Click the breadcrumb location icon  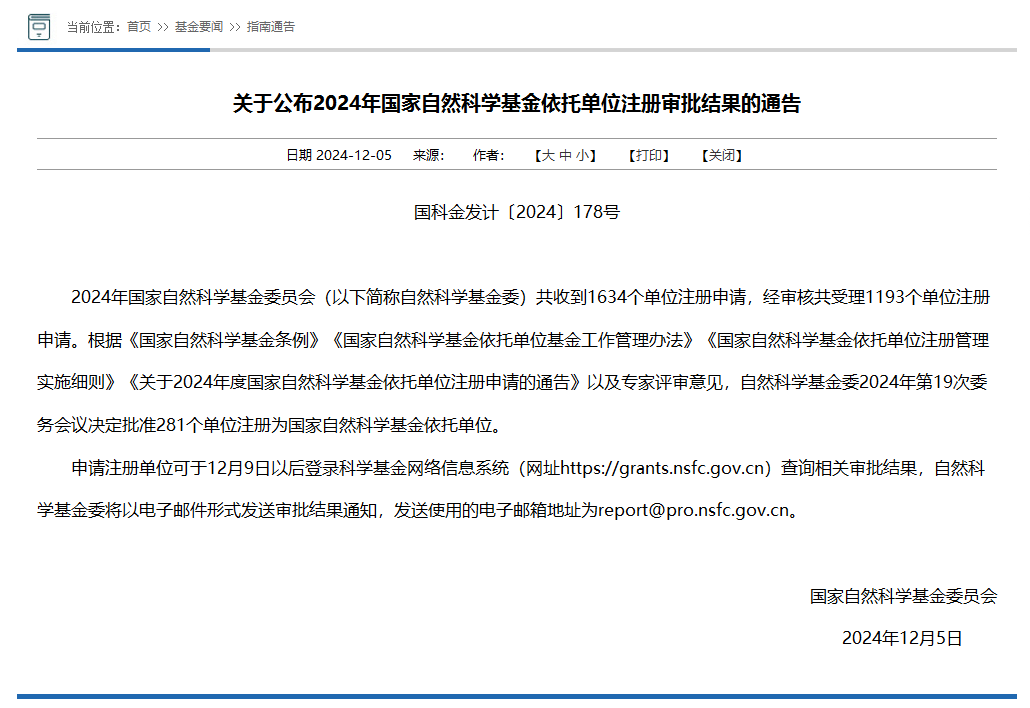click(38, 27)
